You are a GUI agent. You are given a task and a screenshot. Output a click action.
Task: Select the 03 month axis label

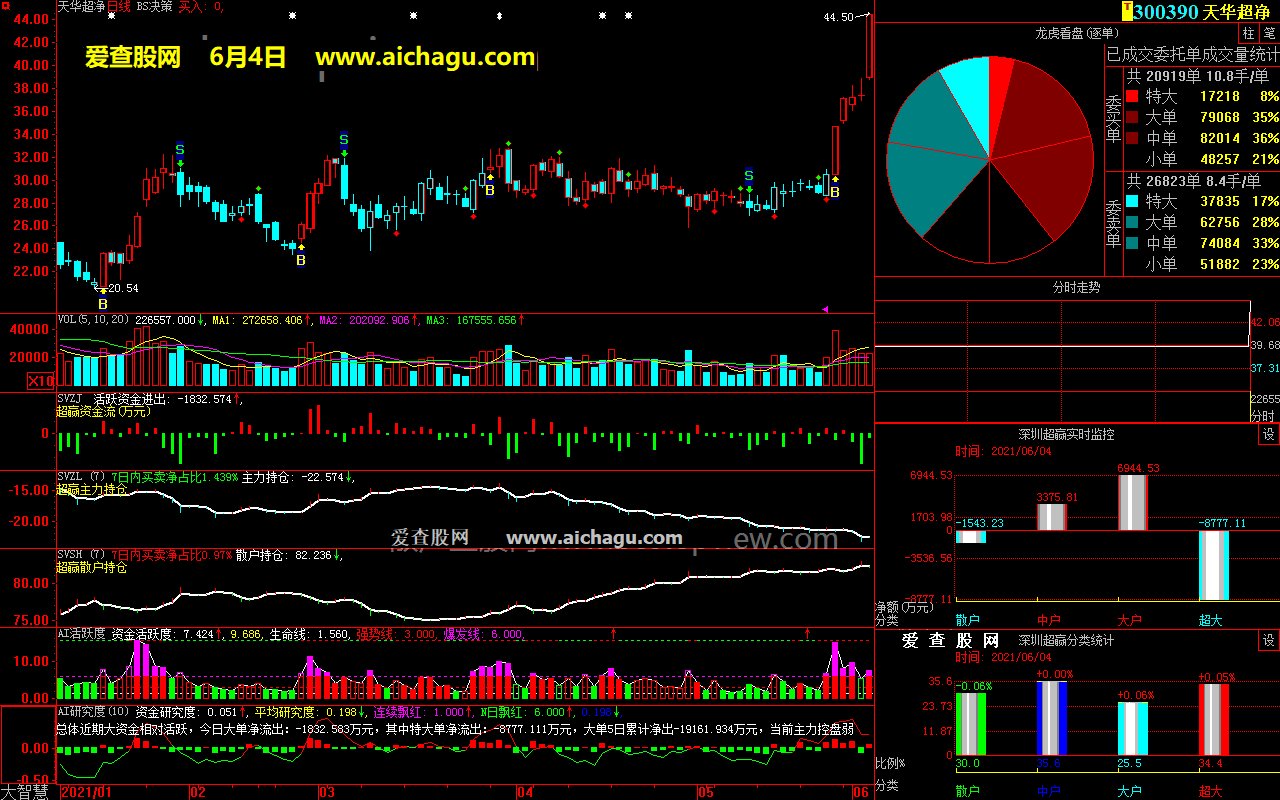click(x=326, y=792)
